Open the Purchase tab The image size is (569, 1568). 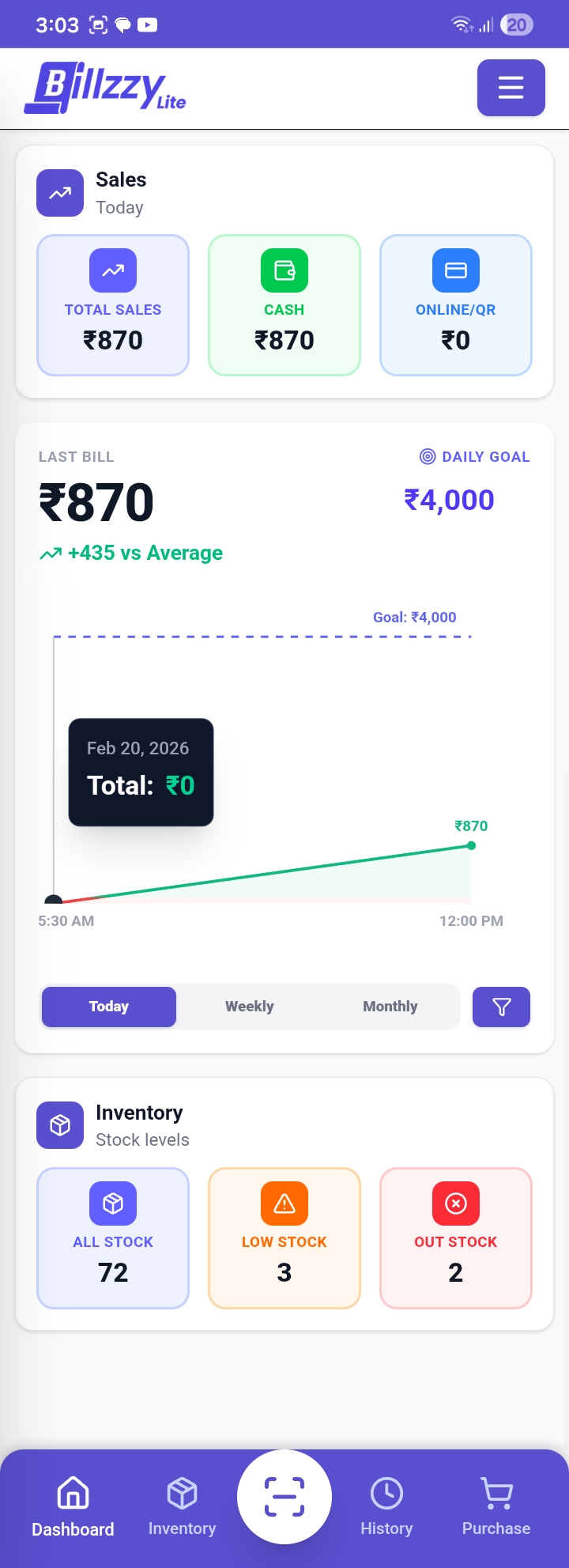click(x=496, y=1506)
